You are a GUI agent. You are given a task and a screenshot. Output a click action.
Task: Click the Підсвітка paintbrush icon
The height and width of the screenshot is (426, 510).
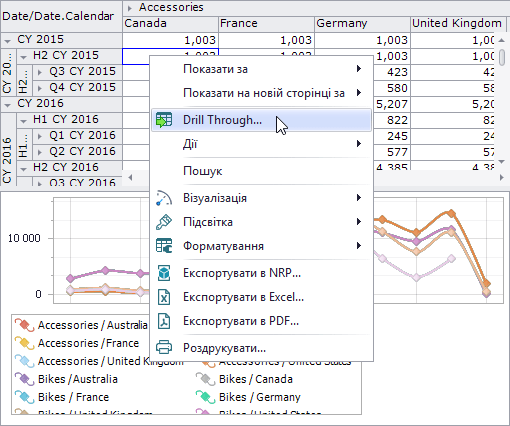pyautogui.click(x=164, y=222)
